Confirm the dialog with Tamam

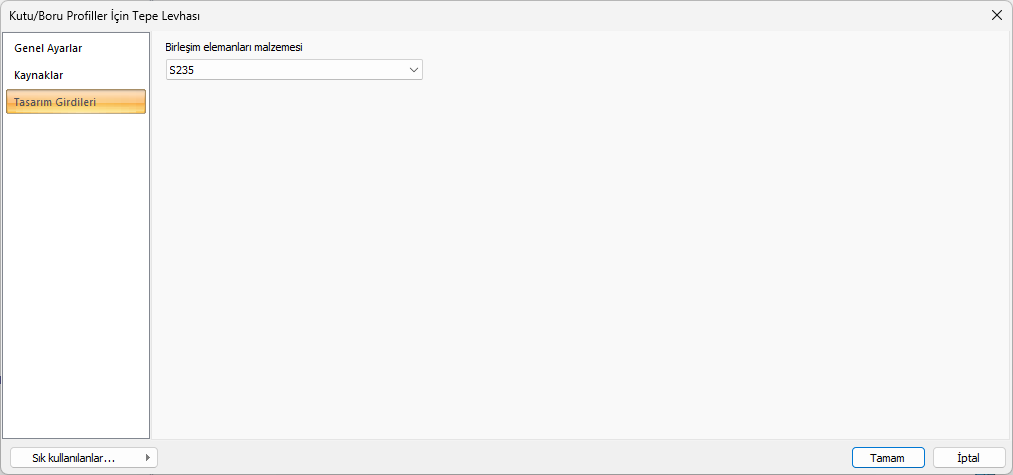click(x=887, y=457)
